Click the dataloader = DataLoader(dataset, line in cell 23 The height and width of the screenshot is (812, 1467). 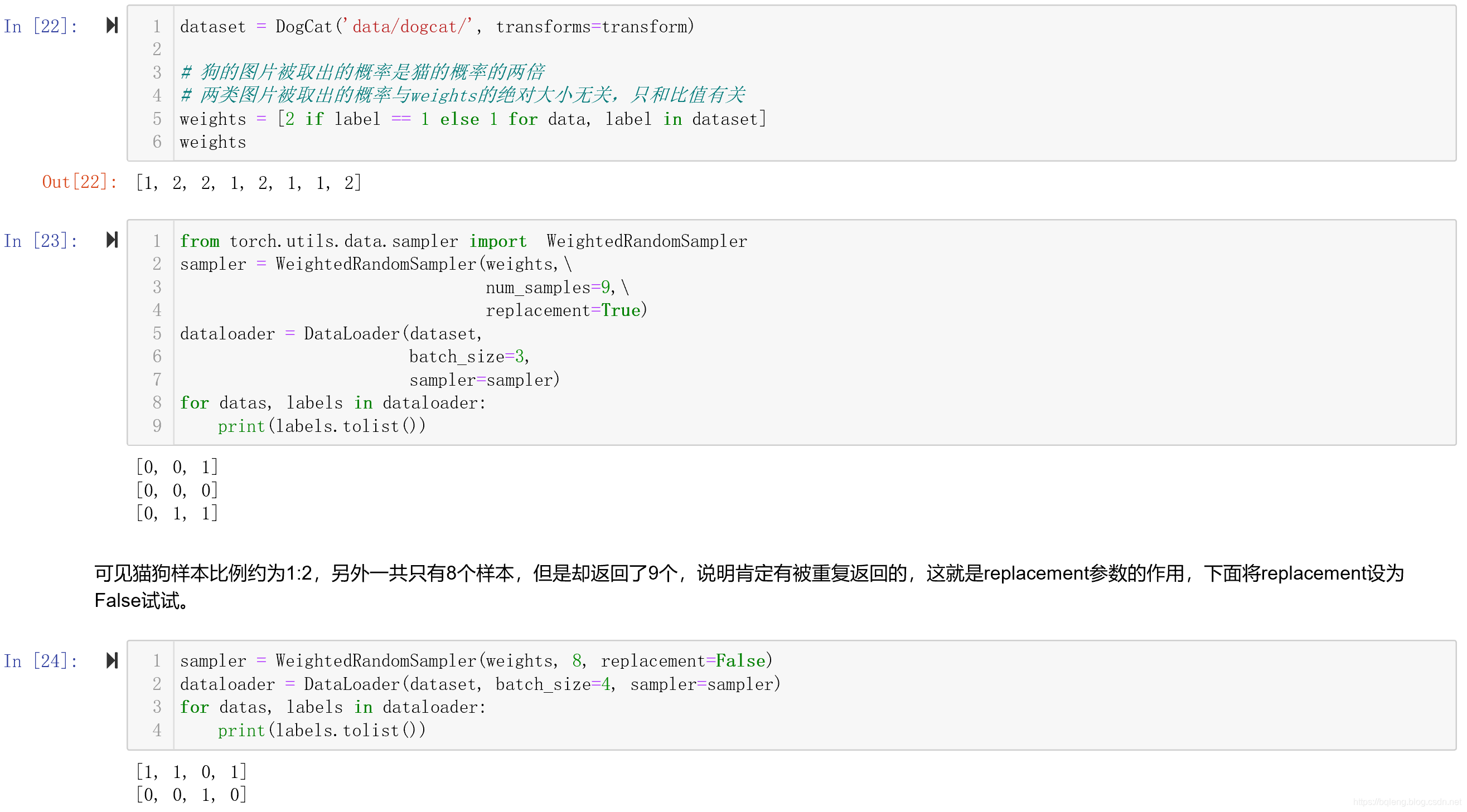tap(331, 334)
